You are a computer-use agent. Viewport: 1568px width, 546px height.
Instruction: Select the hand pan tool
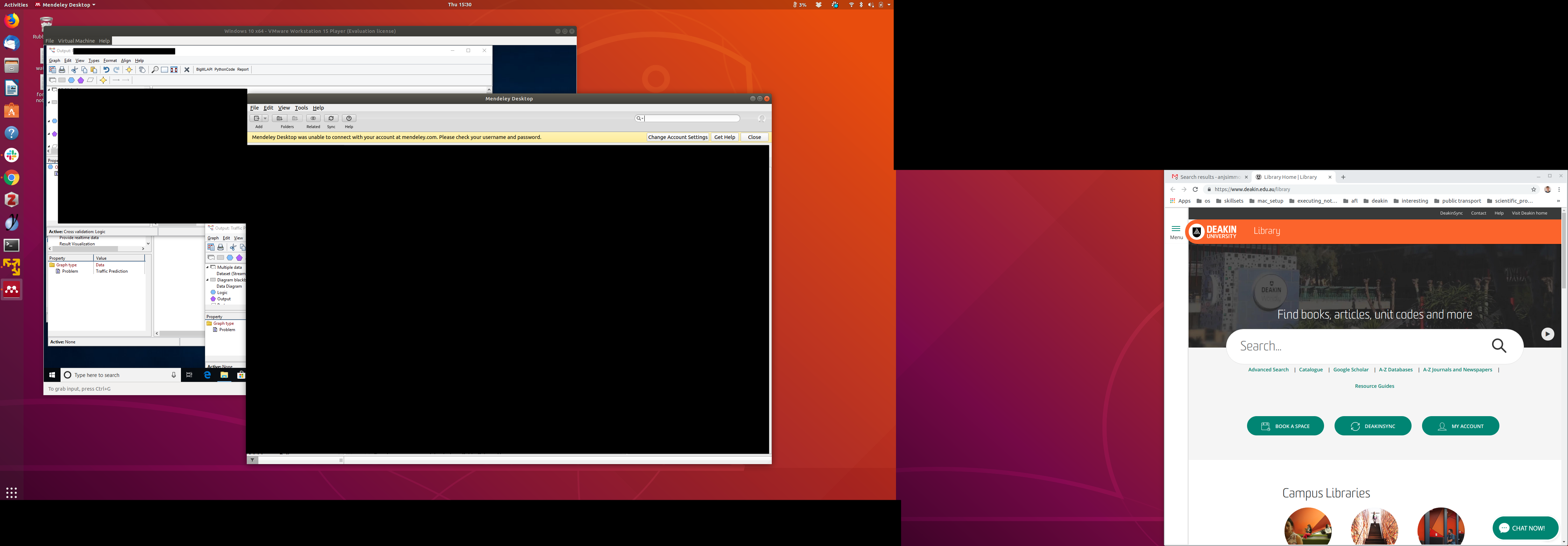(x=142, y=70)
